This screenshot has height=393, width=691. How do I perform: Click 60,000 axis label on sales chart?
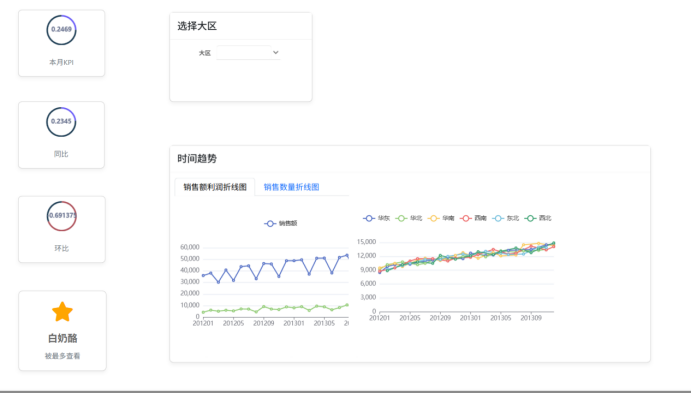pos(189,247)
